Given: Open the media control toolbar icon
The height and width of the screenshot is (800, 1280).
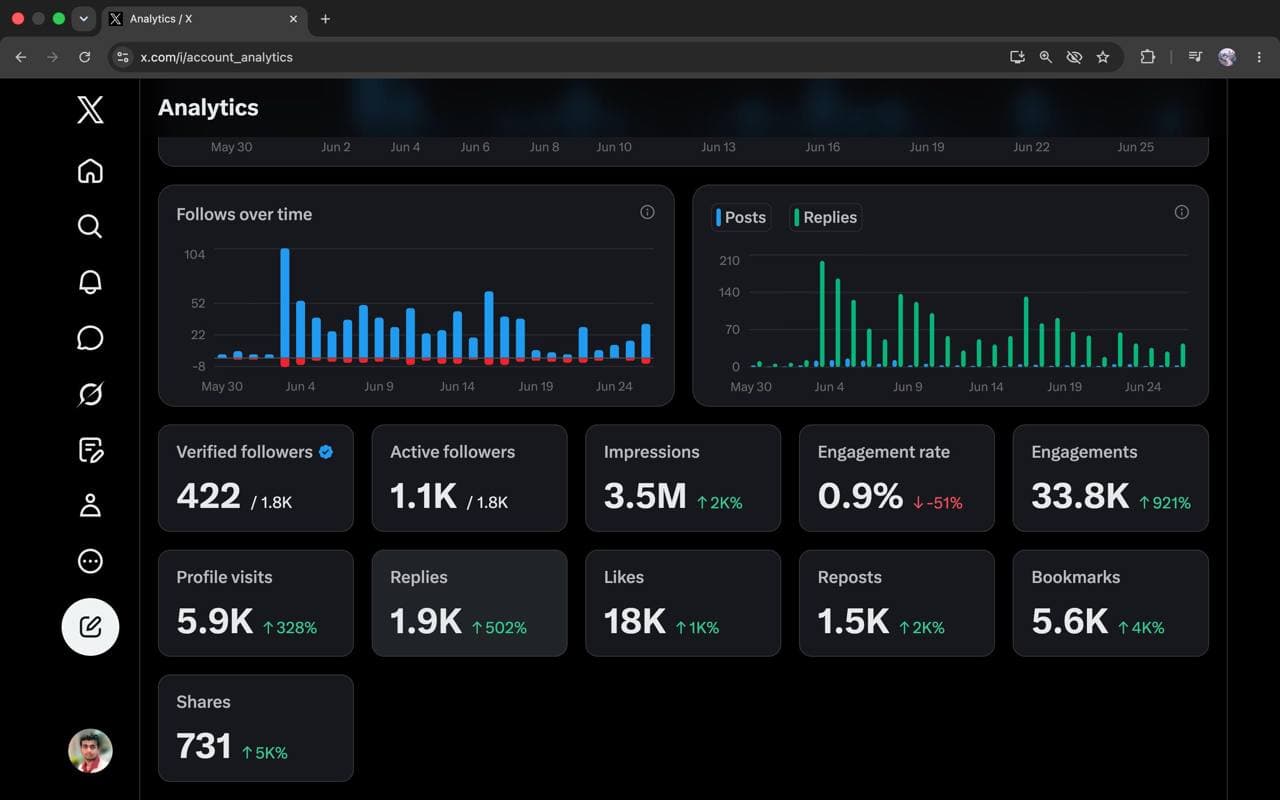Looking at the screenshot, I should coord(1195,57).
